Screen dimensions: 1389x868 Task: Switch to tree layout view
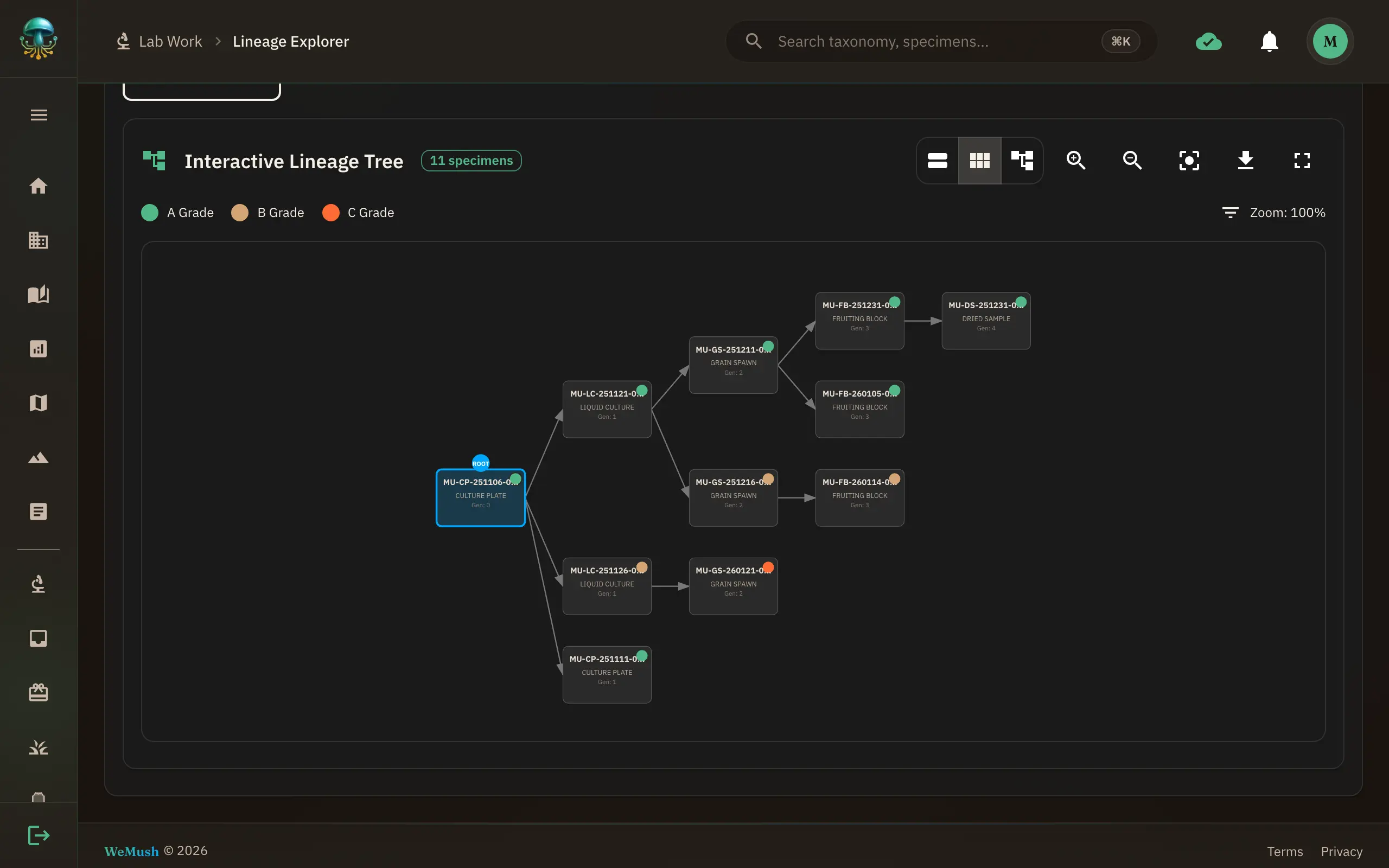pyautogui.click(x=1022, y=160)
